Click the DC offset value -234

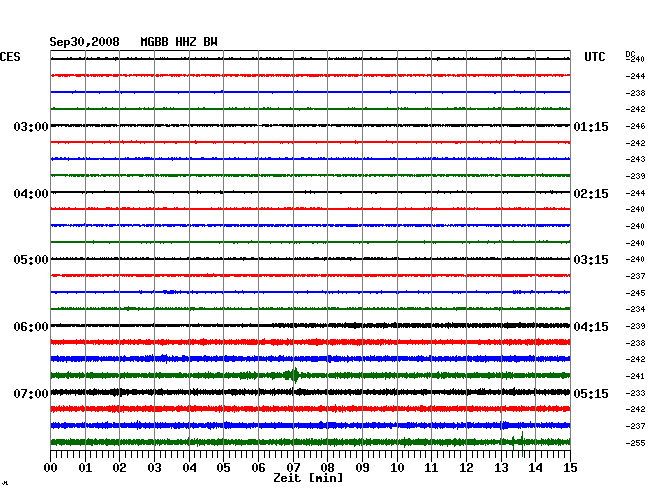635,309
